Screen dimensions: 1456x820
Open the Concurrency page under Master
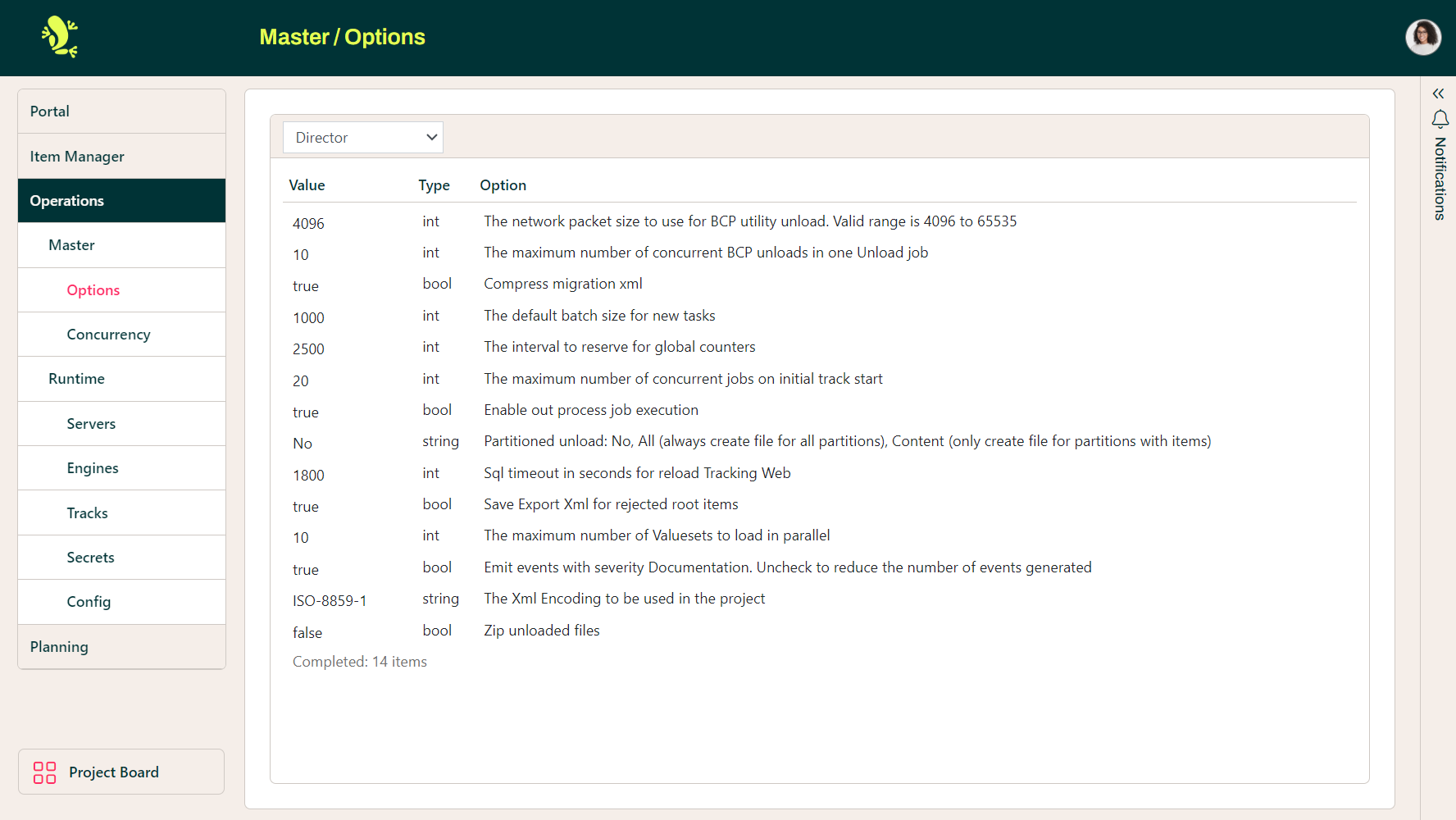[108, 334]
